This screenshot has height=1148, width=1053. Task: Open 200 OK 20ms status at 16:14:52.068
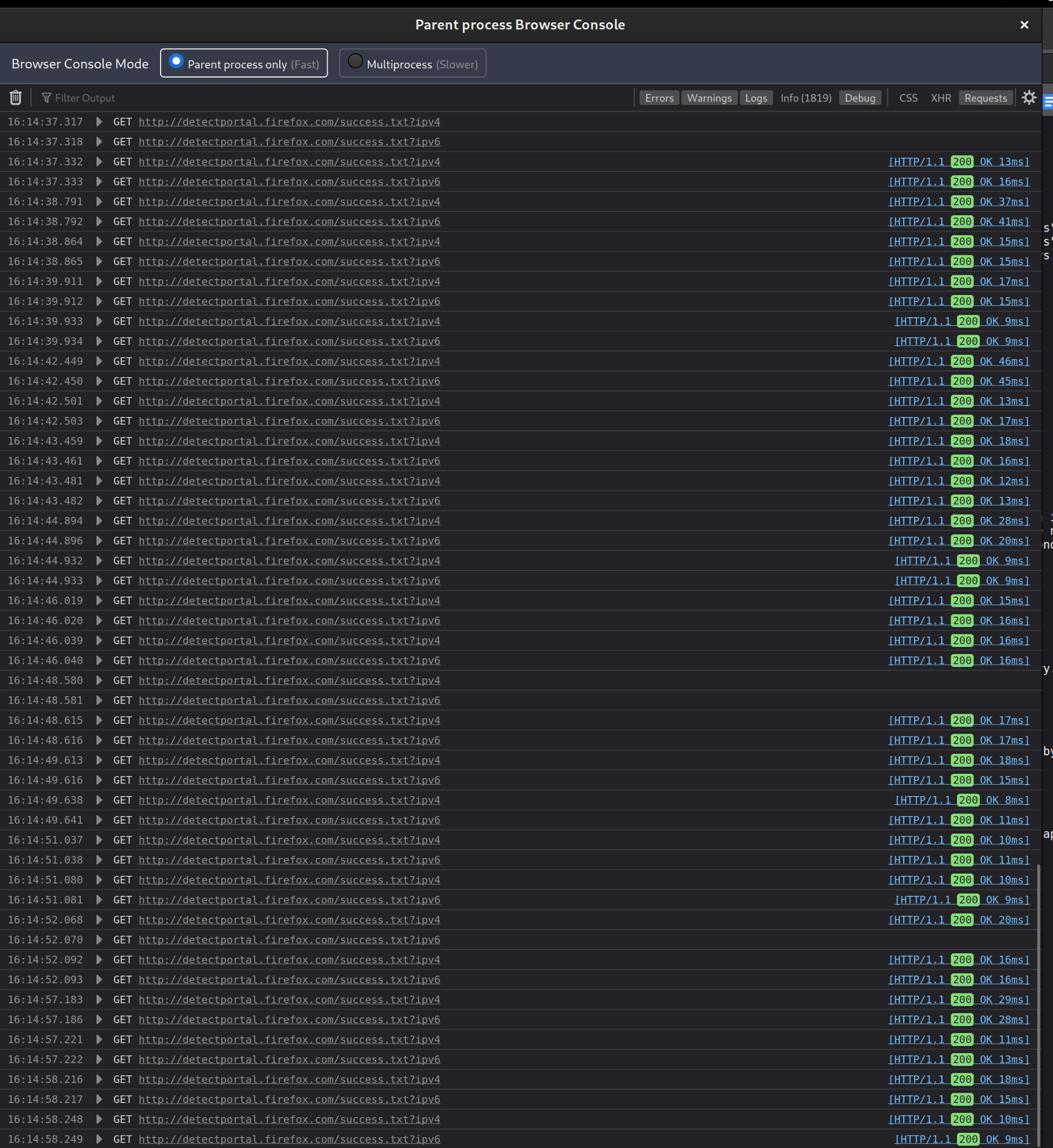(x=959, y=920)
